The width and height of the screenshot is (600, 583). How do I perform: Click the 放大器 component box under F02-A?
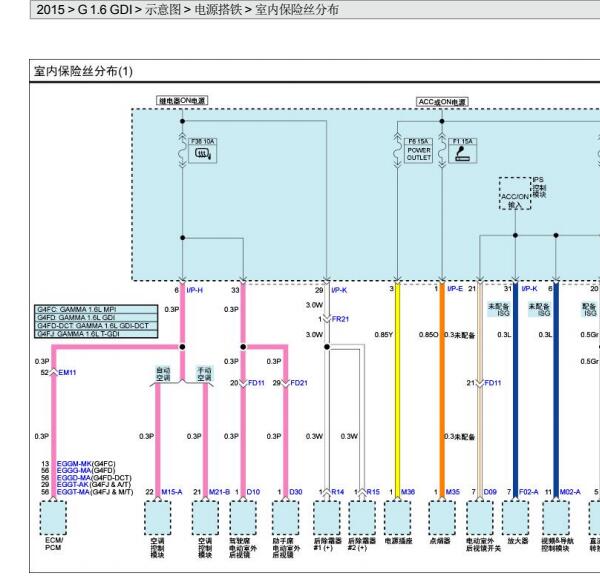coord(515,518)
